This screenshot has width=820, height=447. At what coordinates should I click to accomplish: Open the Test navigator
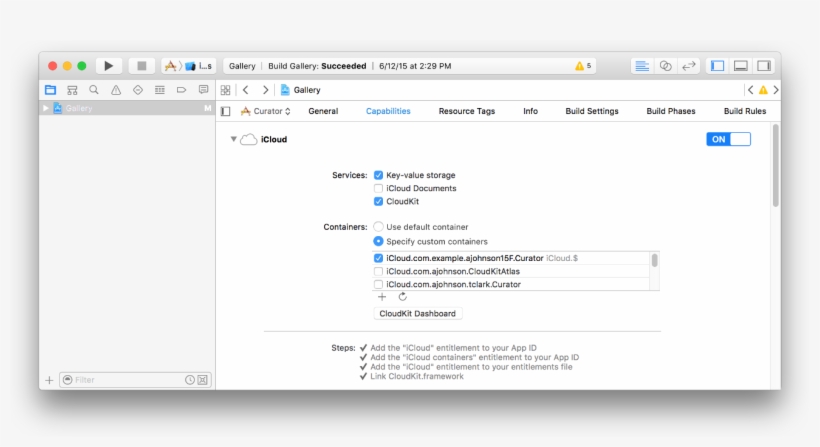(x=138, y=90)
